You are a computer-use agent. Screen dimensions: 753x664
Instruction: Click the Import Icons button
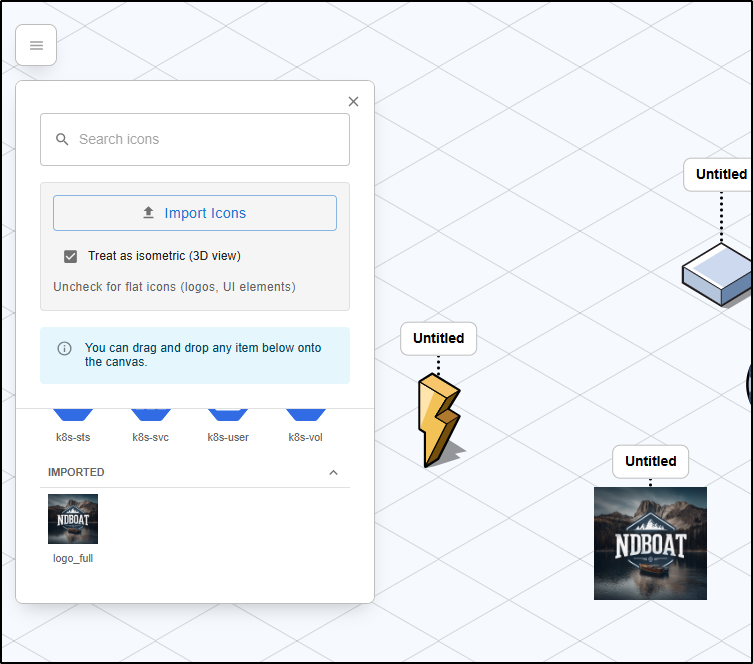point(195,213)
